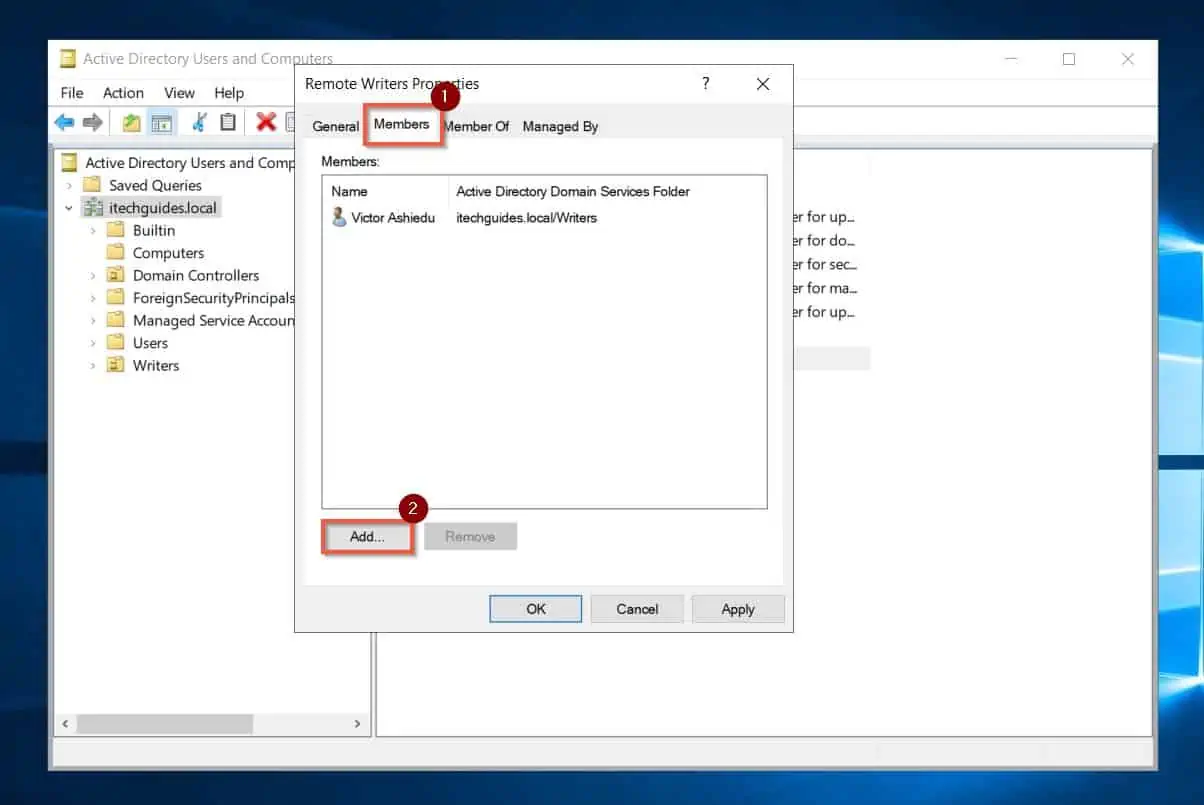Click the red X Delete toolbar icon
1204x805 pixels.
point(266,122)
